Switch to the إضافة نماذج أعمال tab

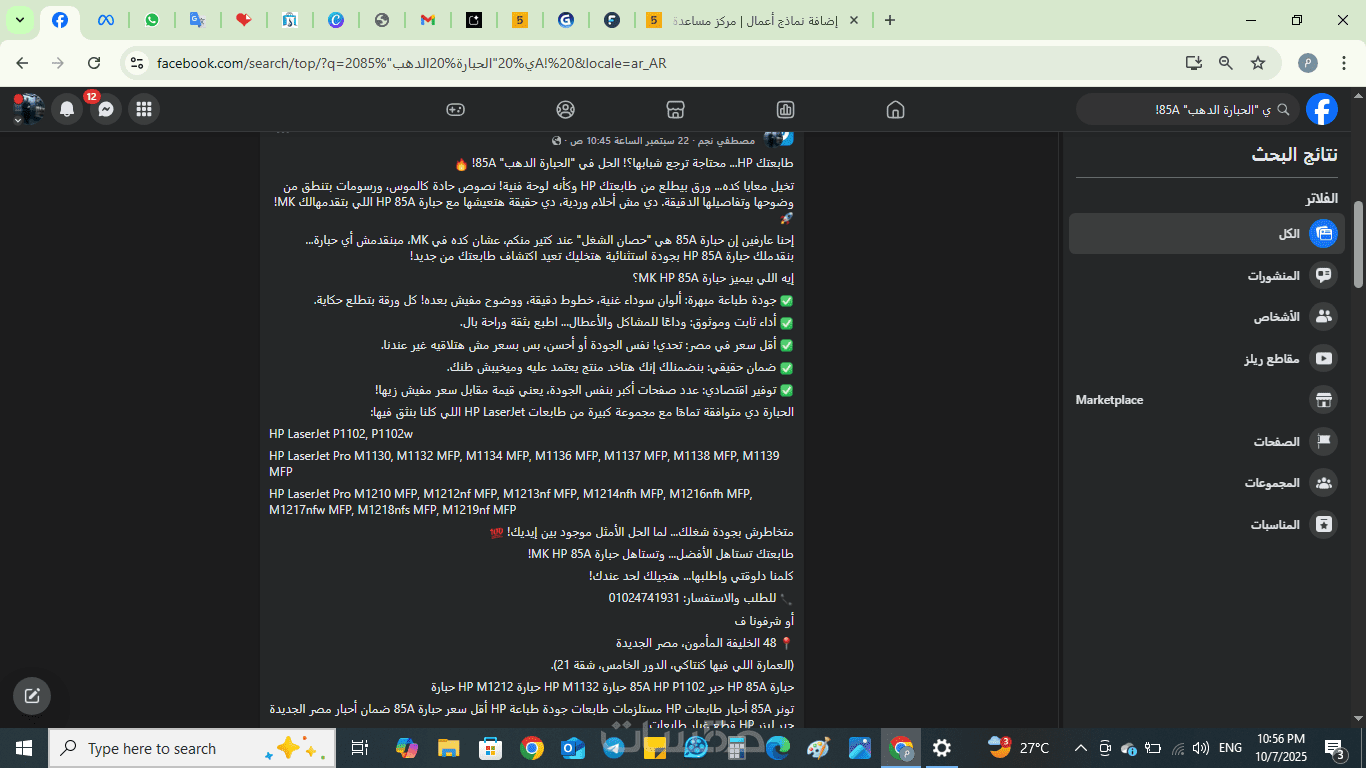click(753, 20)
